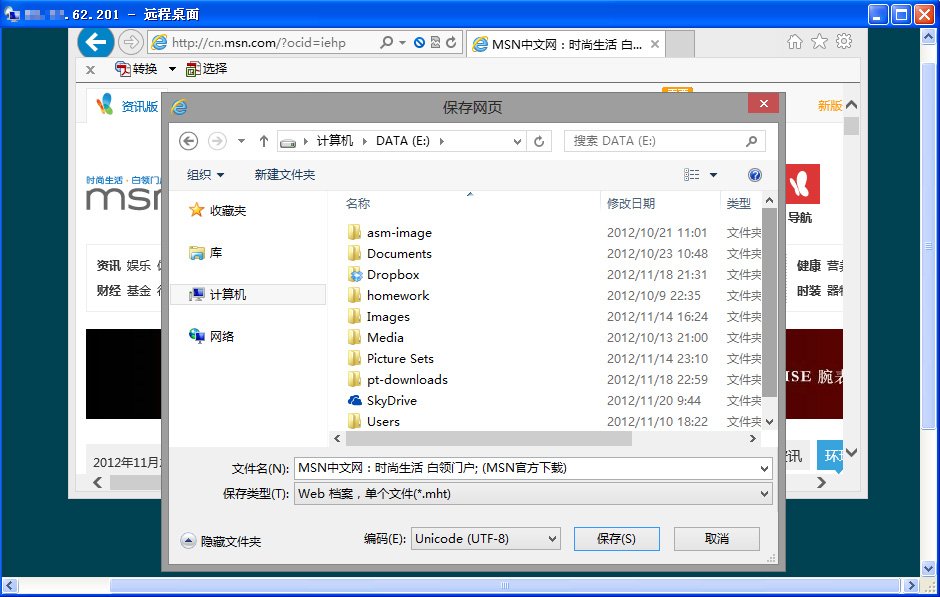
Task: Go up one folder level
Action: [x=264, y=141]
